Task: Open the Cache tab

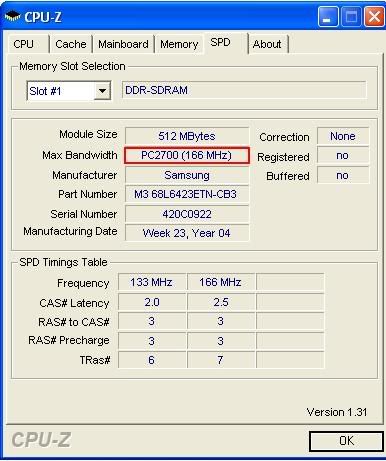Action: point(71,44)
